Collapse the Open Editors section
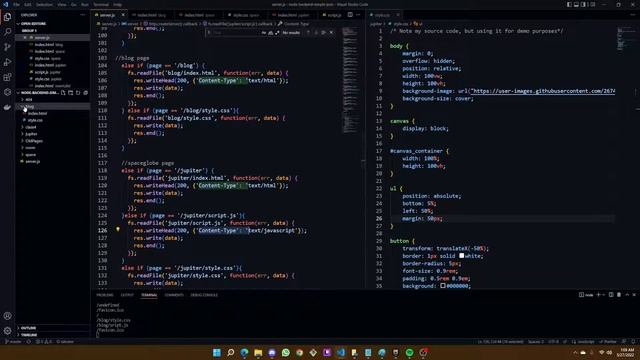The image size is (640, 360). click(53, 24)
